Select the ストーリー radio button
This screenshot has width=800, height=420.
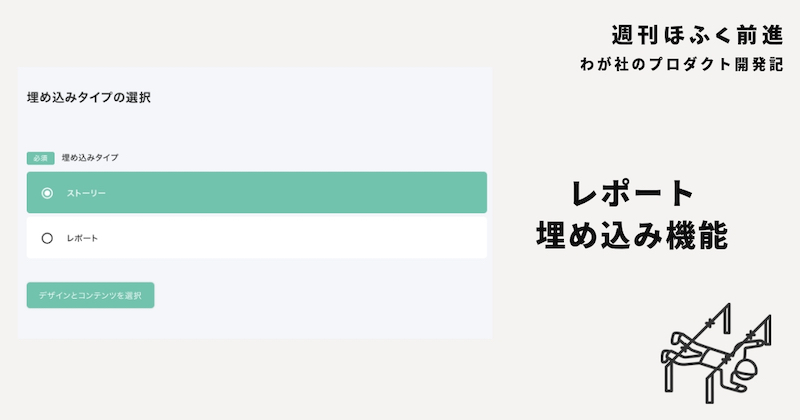pos(47,193)
